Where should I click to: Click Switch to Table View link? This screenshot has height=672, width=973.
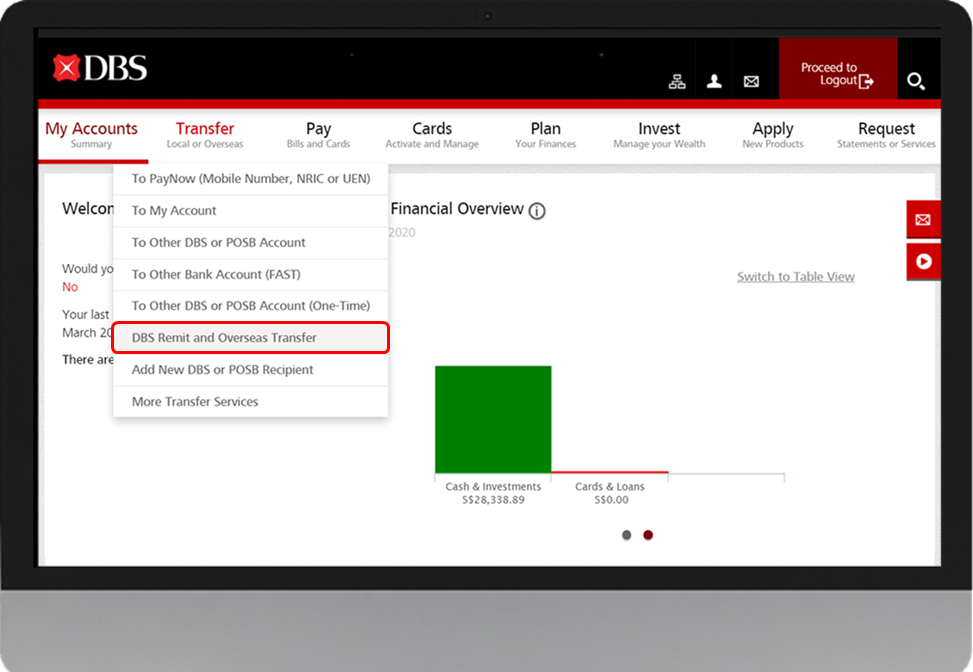coord(795,277)
